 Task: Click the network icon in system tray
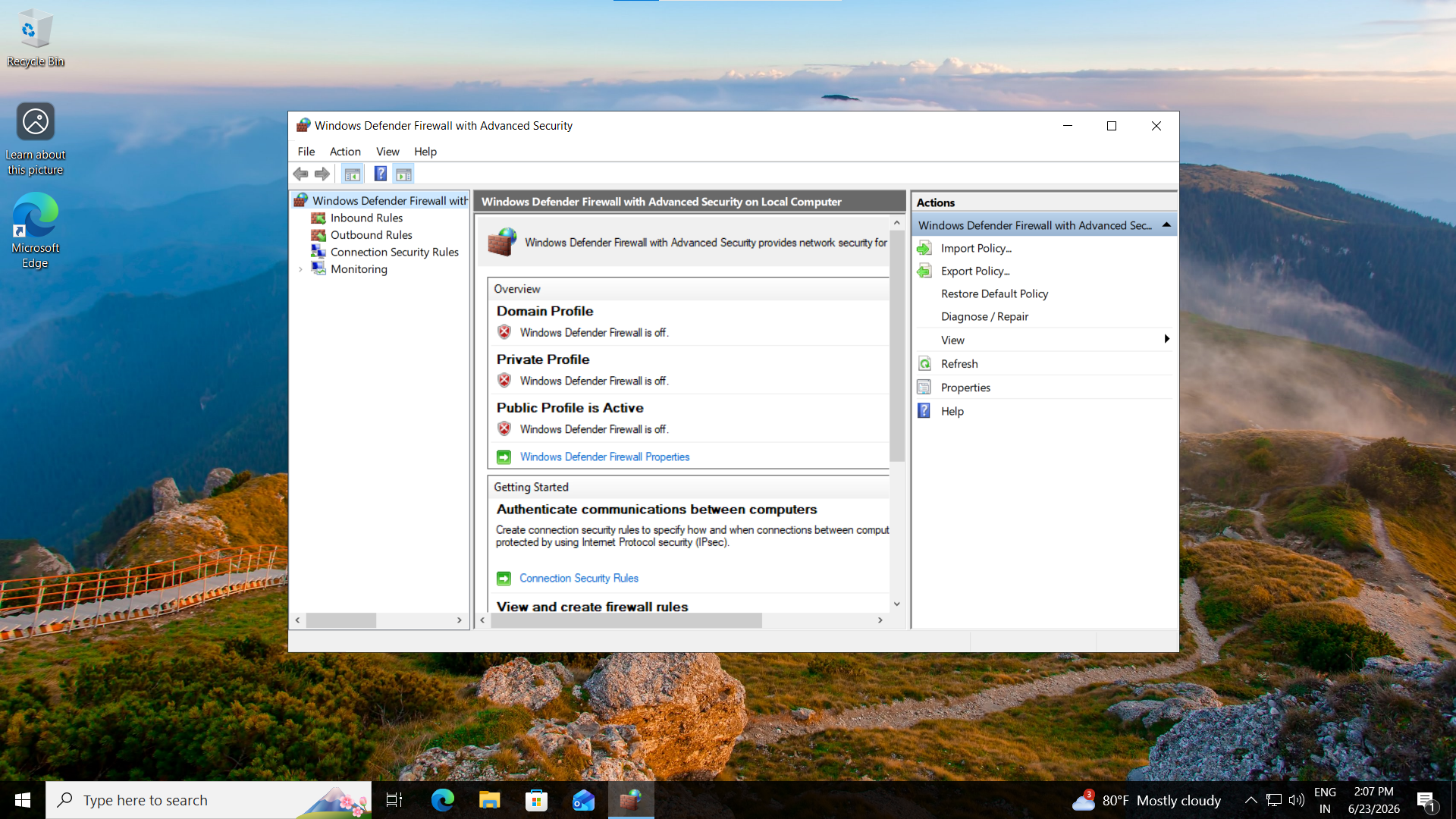click(x=1274, y=800)
